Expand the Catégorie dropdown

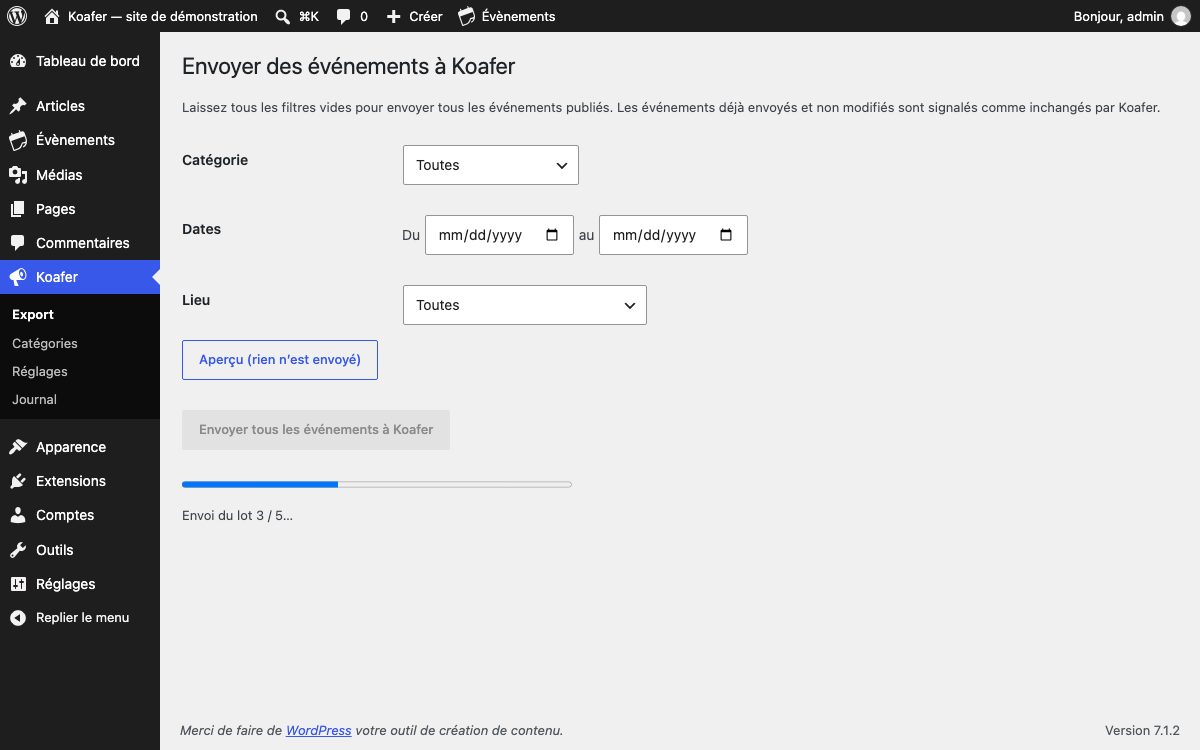(491, 165)
